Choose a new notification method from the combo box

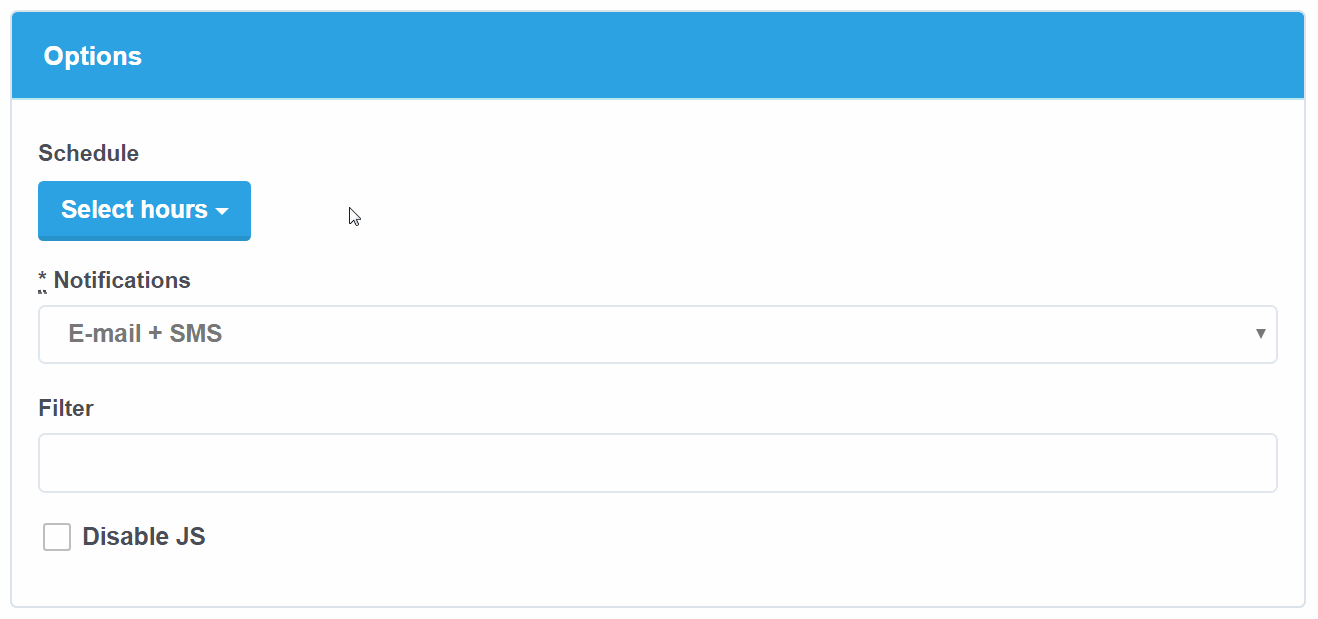point(658,334)
